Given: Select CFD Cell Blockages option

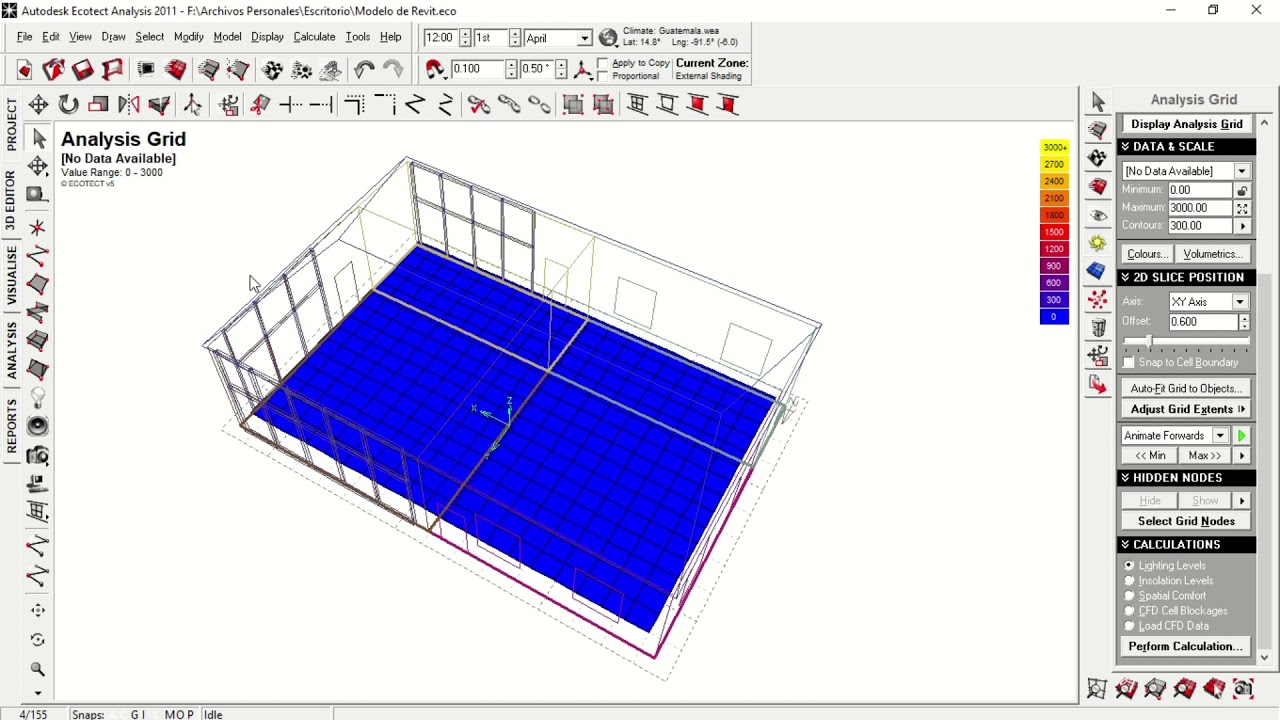Looking at the screenshot, I should [1129, 611].
